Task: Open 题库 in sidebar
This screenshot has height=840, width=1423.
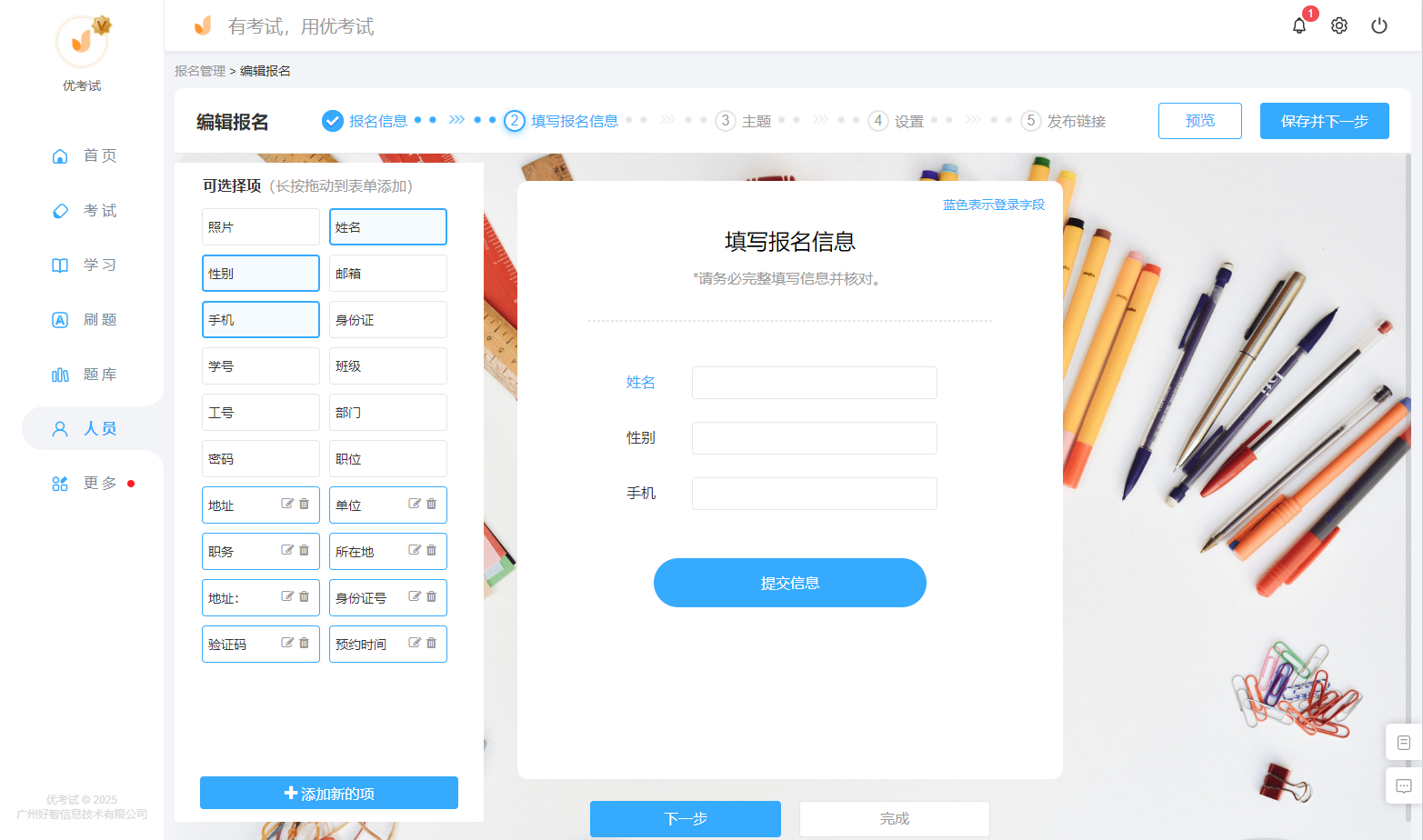Action: point(84,374)
